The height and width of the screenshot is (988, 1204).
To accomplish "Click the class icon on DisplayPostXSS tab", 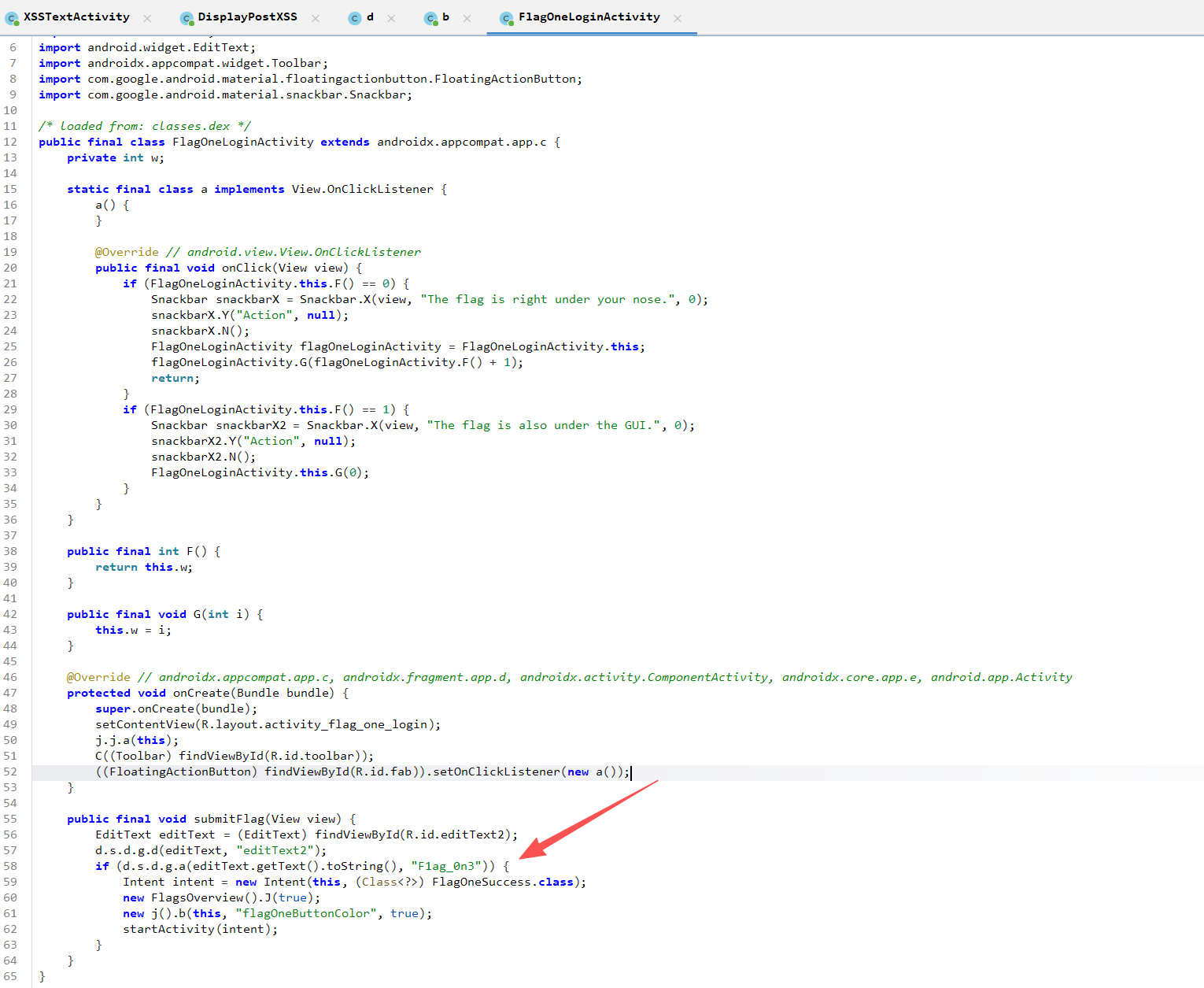I will (187, 18).
